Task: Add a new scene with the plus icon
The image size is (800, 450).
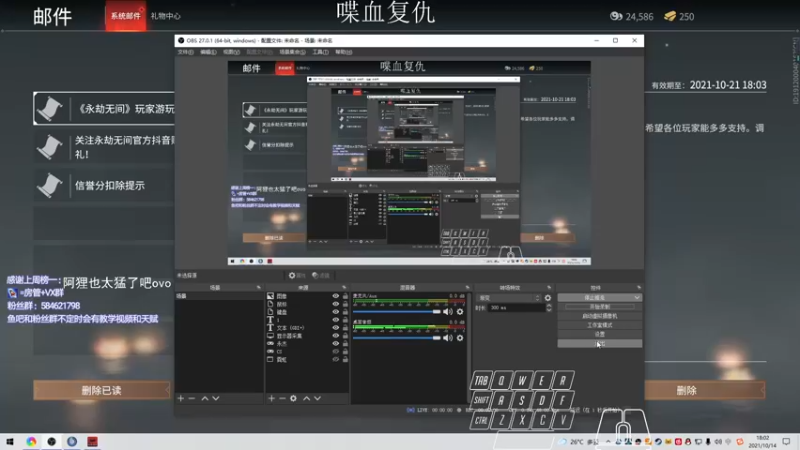Action: click(181, 398)
